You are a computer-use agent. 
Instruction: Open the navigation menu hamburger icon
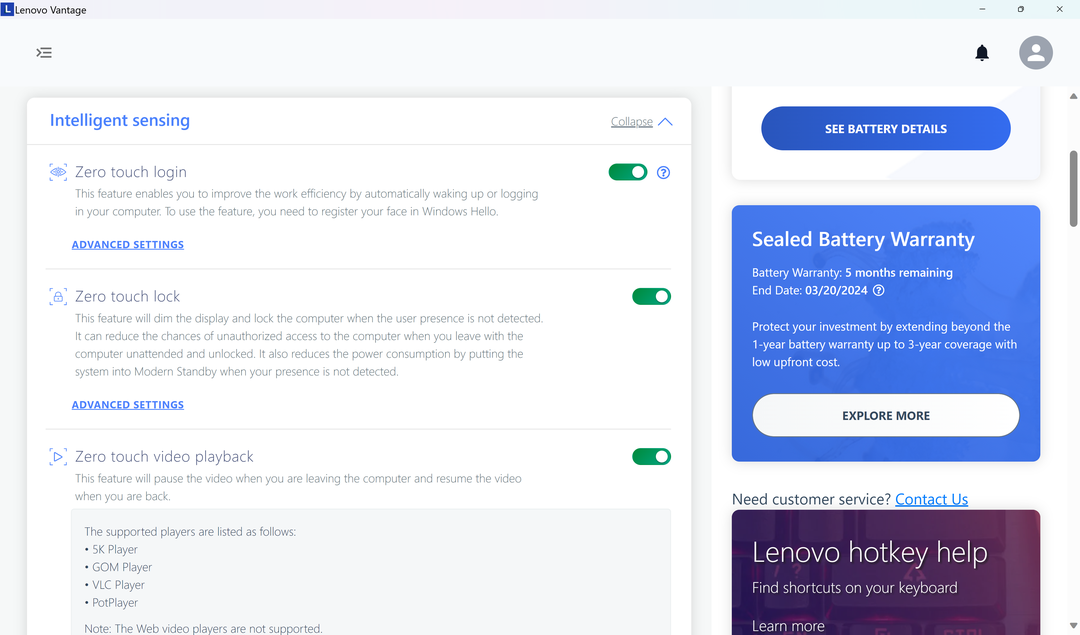point(44,53)
